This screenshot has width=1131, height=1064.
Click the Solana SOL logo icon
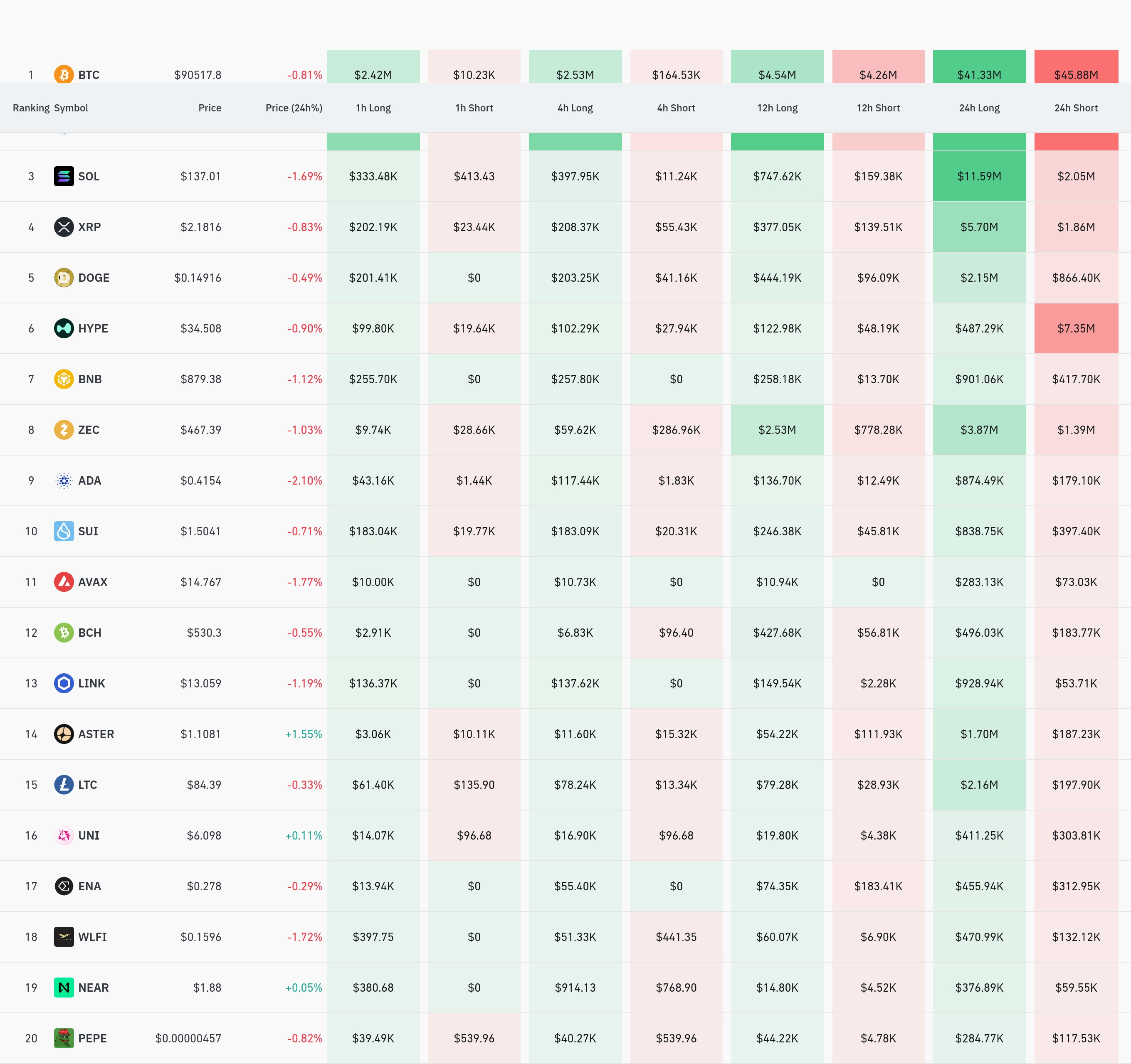[64, 176]
